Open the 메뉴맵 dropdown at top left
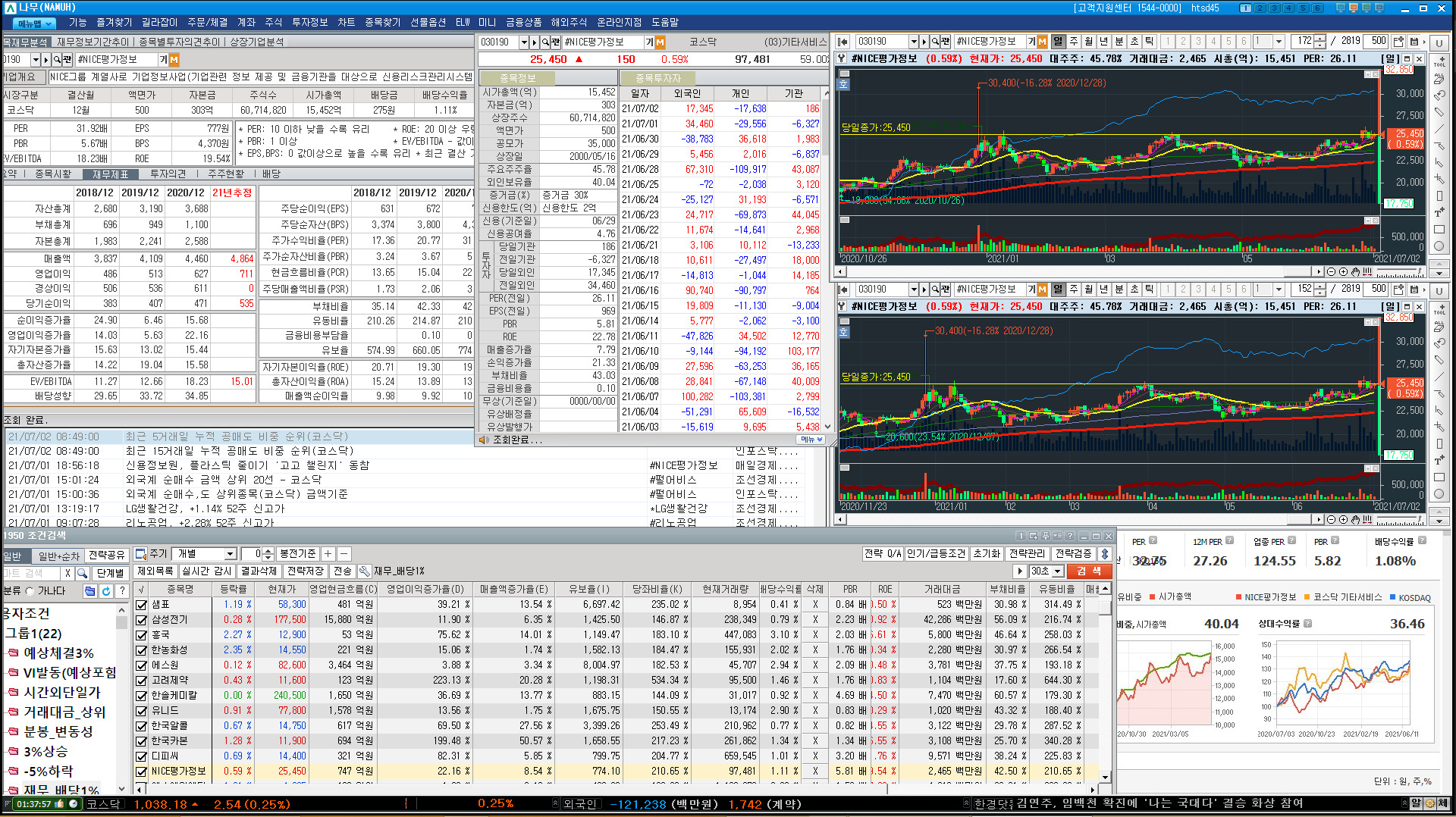Screen dimensions: 1456x817 click(33, 23)
